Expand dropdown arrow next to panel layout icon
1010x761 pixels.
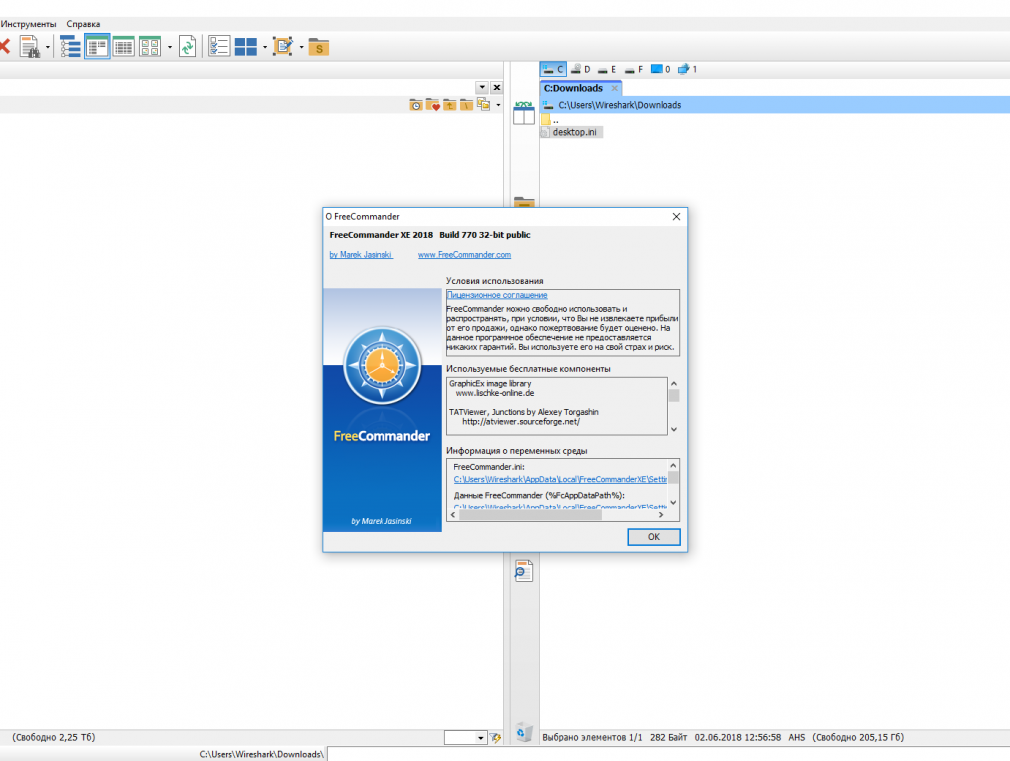(x=265, y=47)
